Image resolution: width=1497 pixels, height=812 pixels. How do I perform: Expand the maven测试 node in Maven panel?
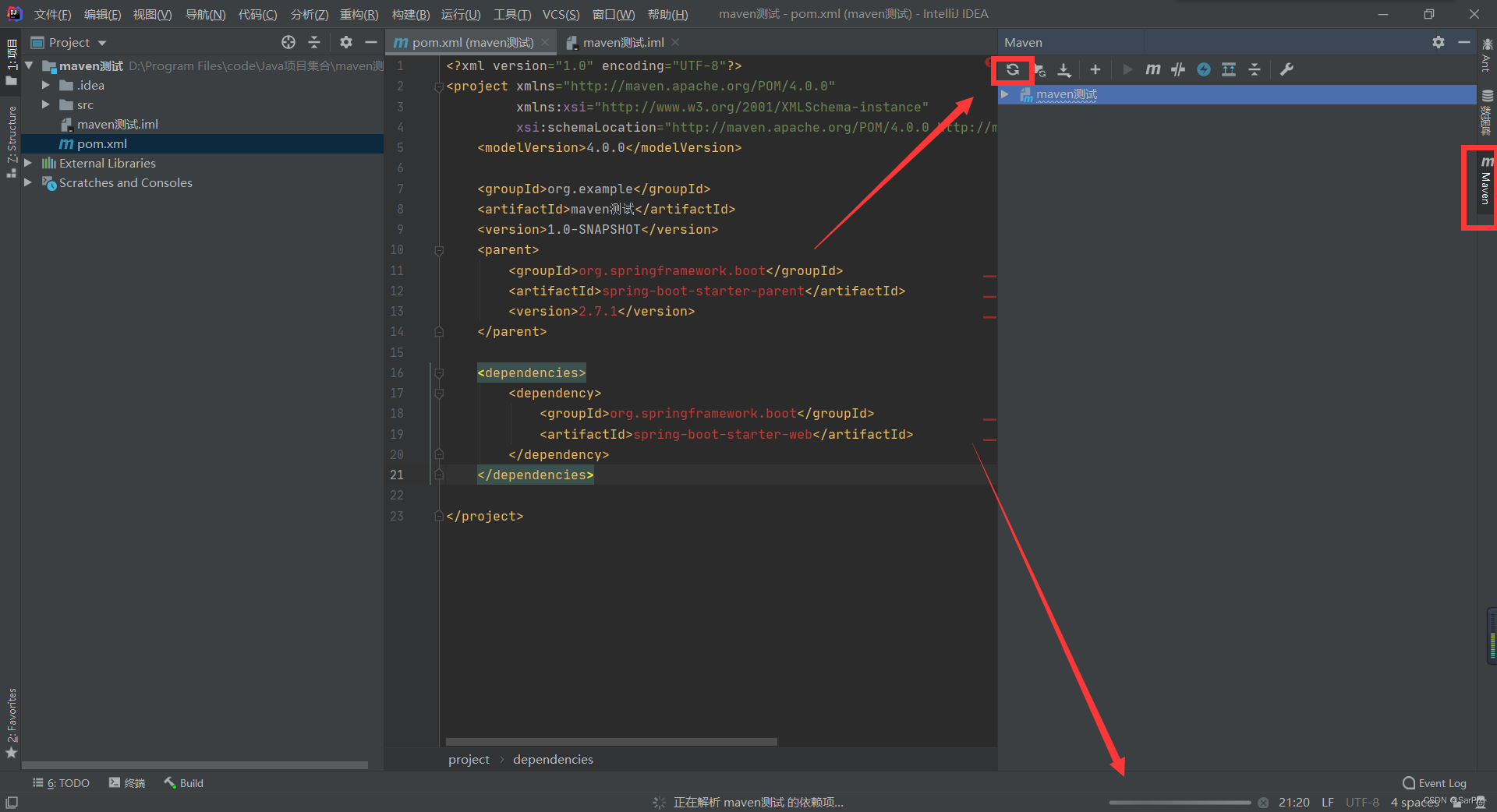pos(1005,94)
